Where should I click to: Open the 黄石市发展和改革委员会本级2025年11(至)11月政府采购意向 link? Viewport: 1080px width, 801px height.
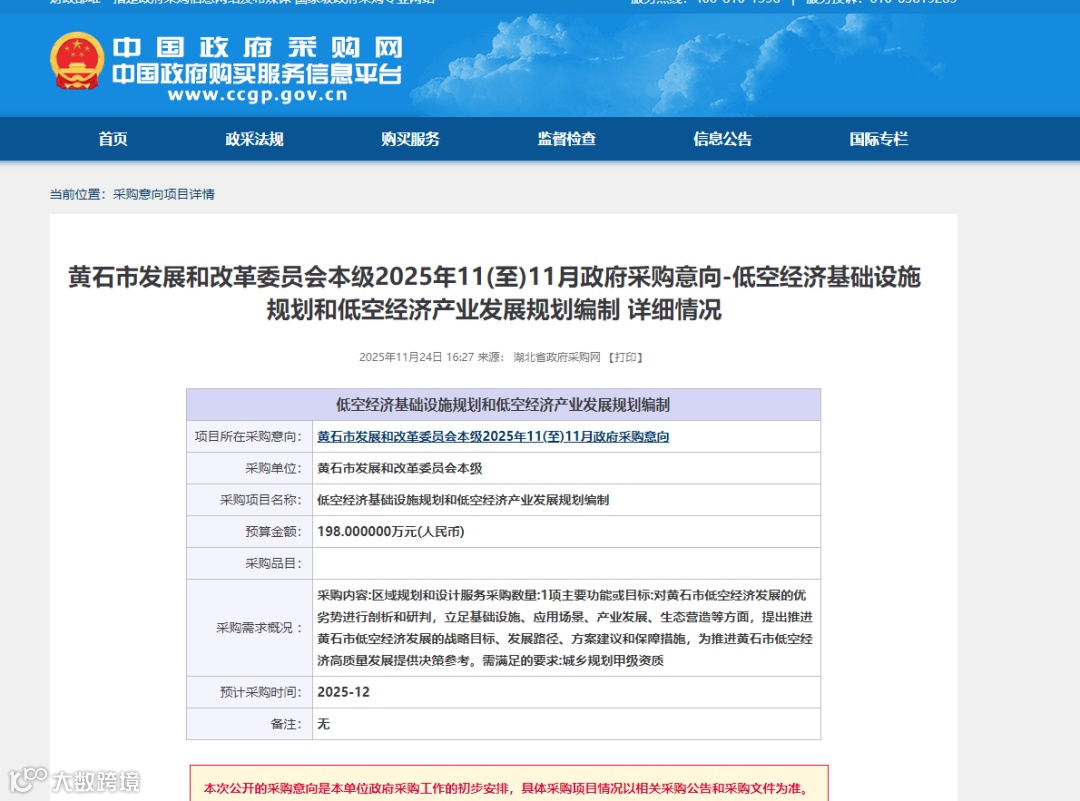[493, 437]
